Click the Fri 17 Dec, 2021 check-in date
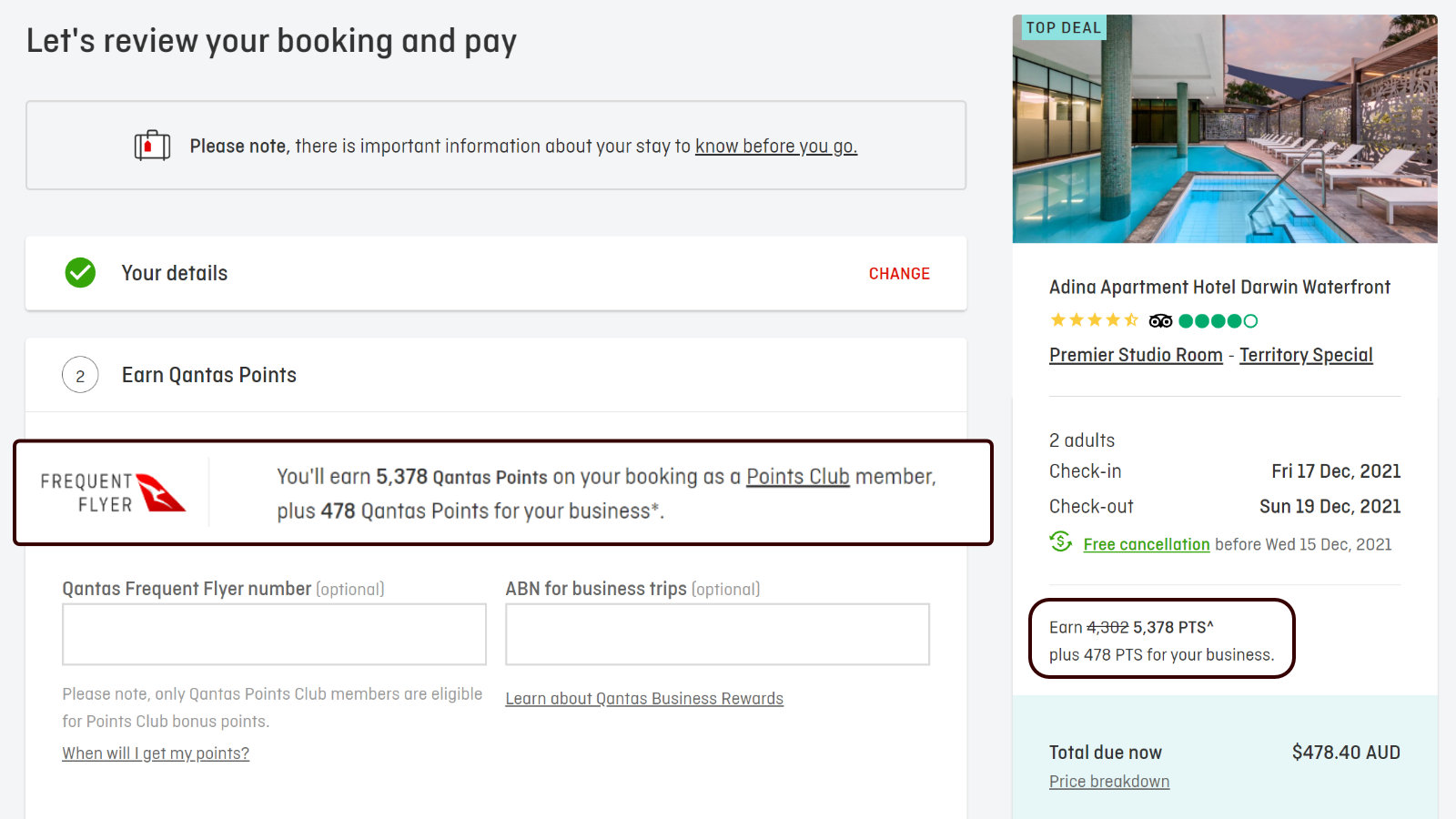1456x819 pixels. pos(1336,471)
